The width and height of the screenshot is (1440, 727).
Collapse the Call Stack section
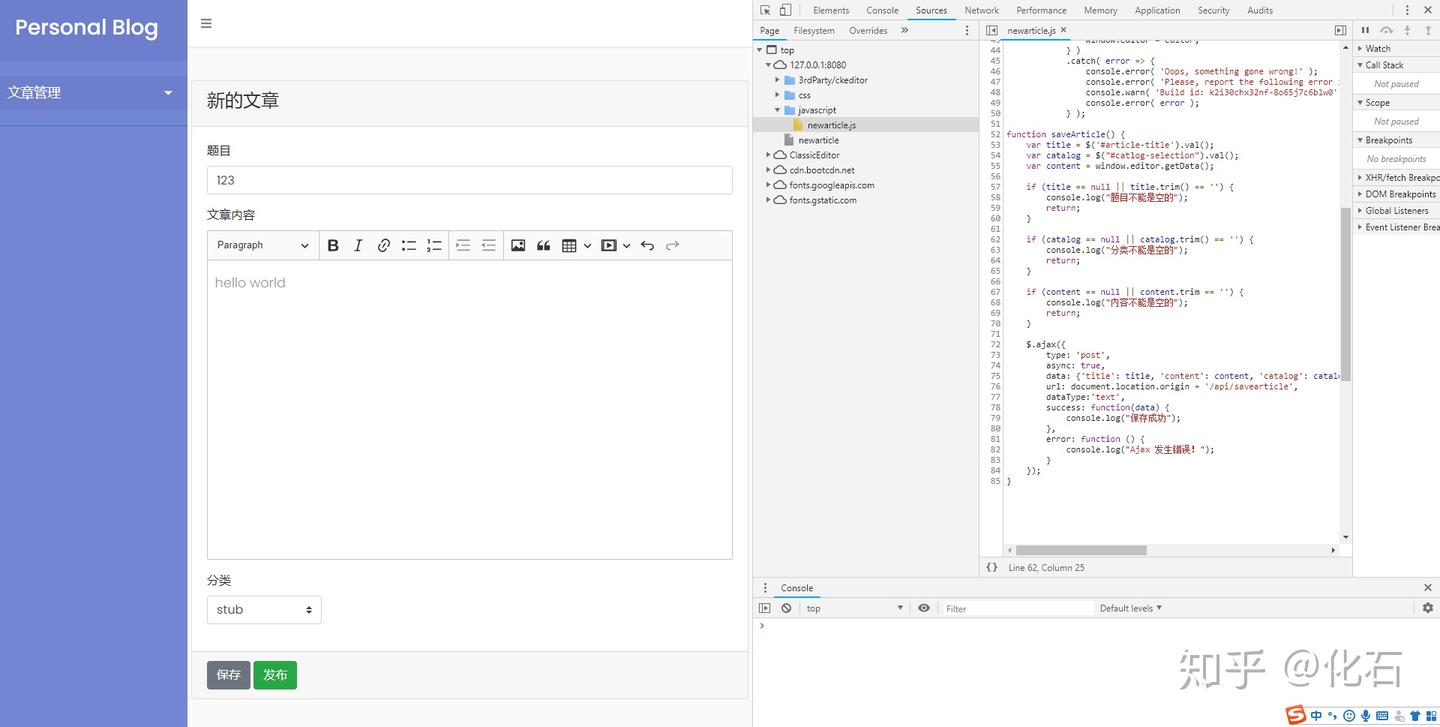click(x=1396, y=65)
